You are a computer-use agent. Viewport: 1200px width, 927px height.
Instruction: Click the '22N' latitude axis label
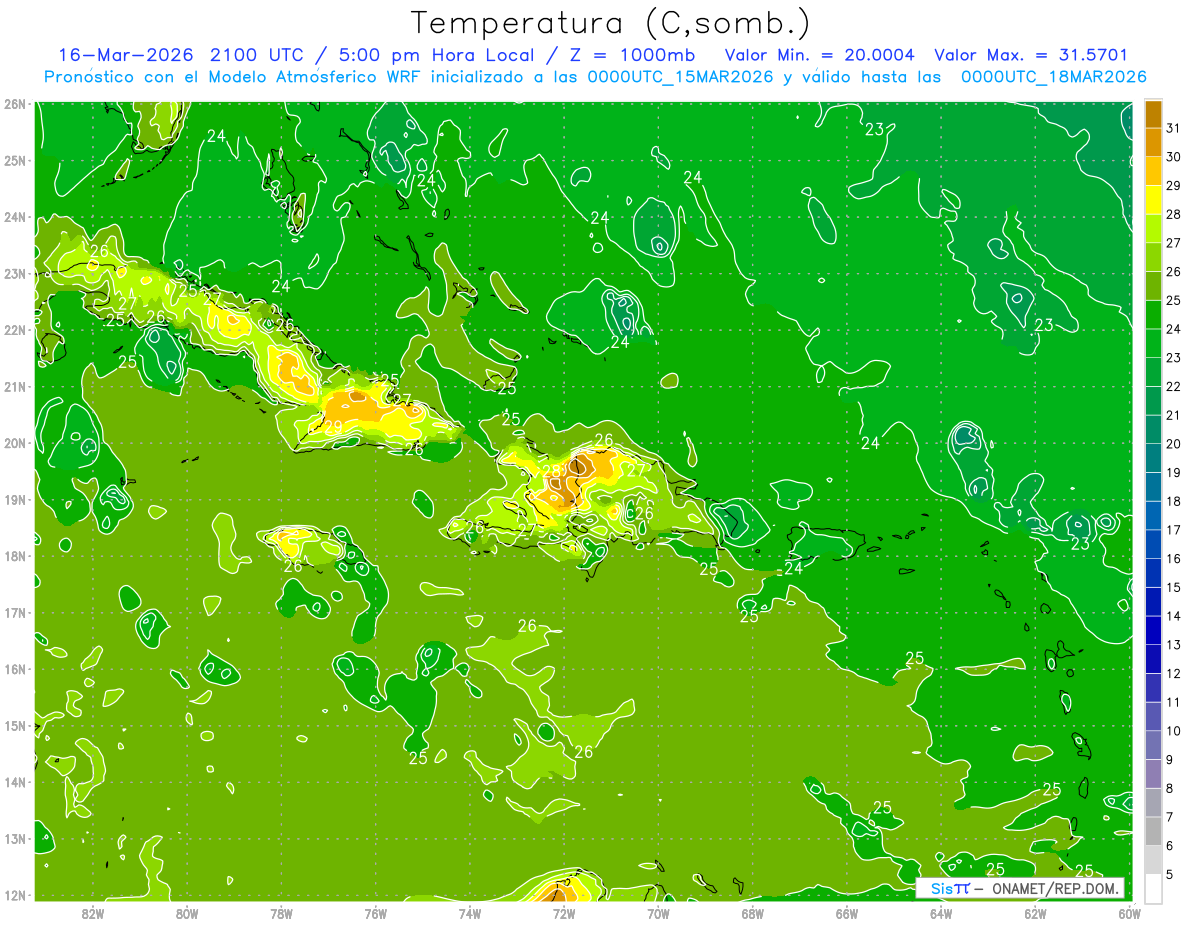(15, 330)
